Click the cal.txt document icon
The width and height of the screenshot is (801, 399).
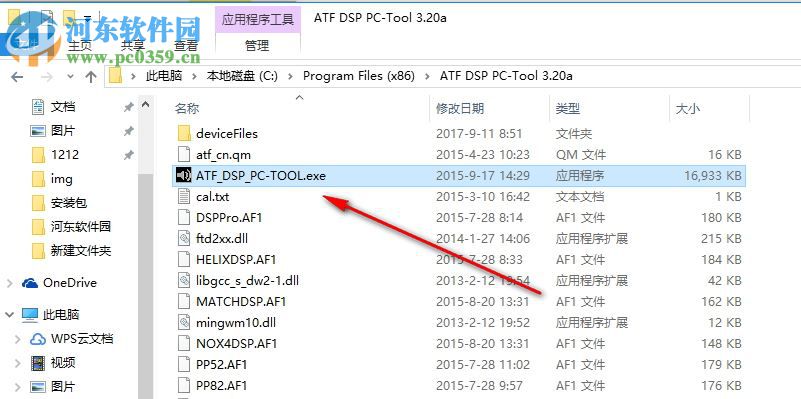(184, 197)
